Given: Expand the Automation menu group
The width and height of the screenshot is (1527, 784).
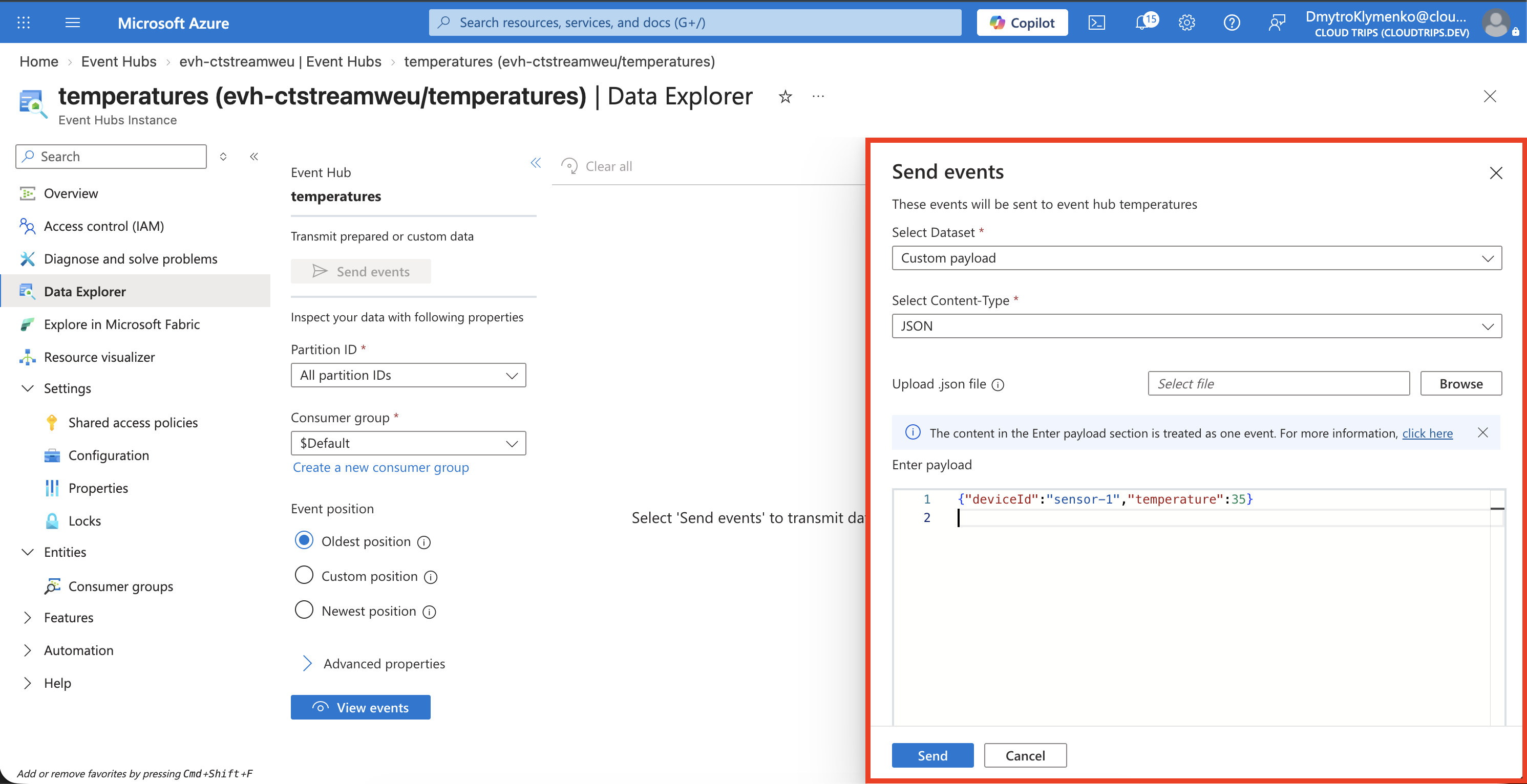Looking at the screenshot, I should 27,650.
